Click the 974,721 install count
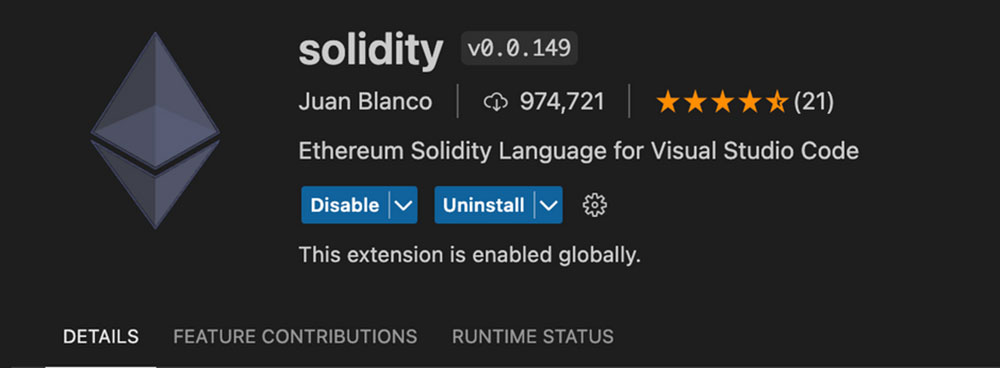The width and height of the screenshot is (1000, 368). pyautogui.click(x=562, y=102)
